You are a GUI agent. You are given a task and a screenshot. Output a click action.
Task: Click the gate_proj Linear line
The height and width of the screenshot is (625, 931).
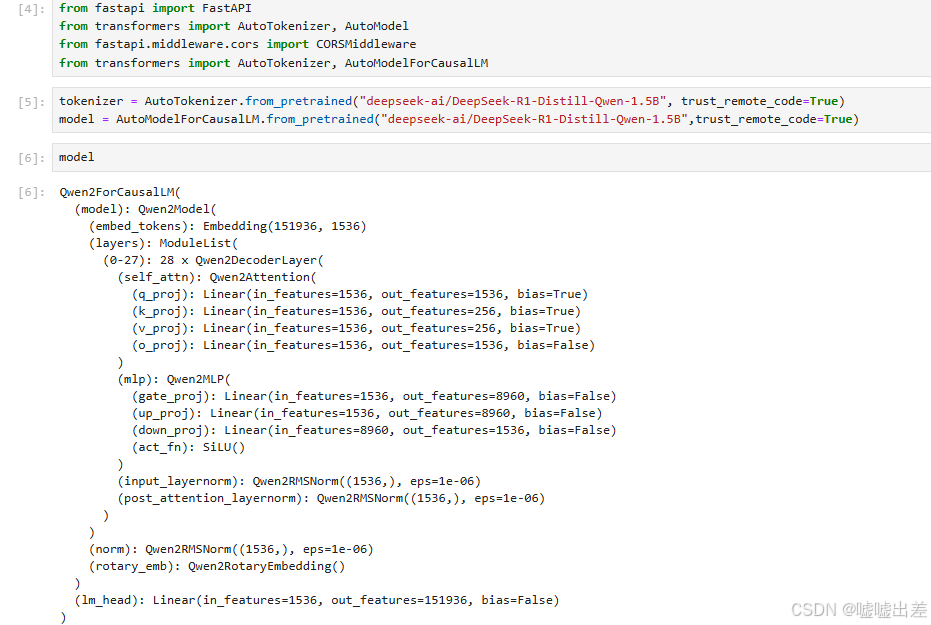tap(374, 396)
